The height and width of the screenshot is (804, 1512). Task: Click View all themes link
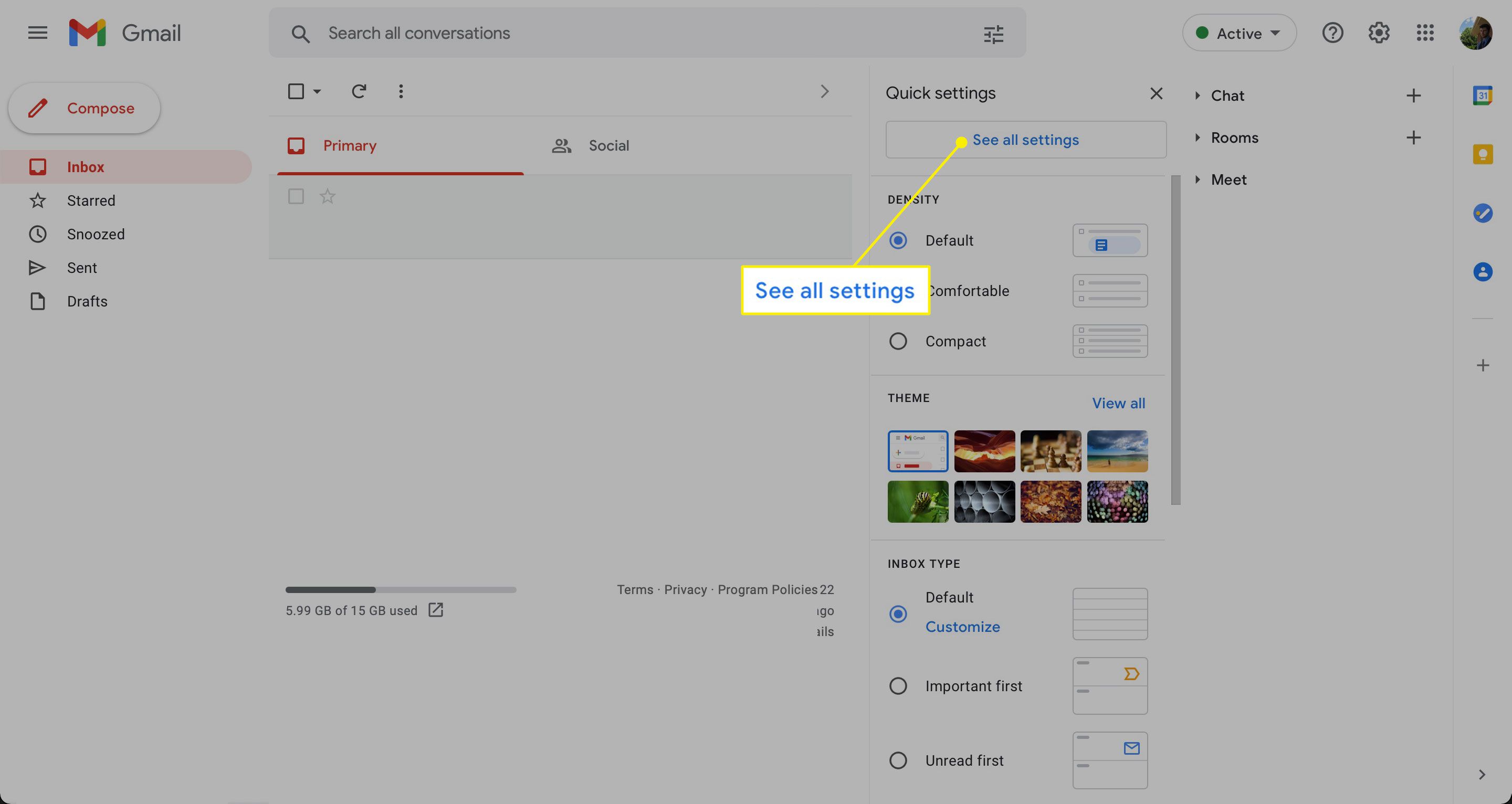[1118, 403]
